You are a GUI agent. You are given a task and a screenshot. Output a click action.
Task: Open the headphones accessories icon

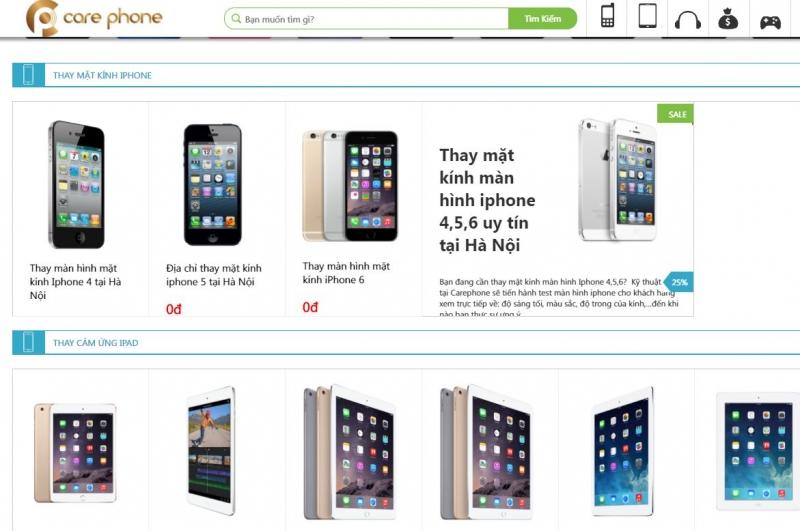688,20
